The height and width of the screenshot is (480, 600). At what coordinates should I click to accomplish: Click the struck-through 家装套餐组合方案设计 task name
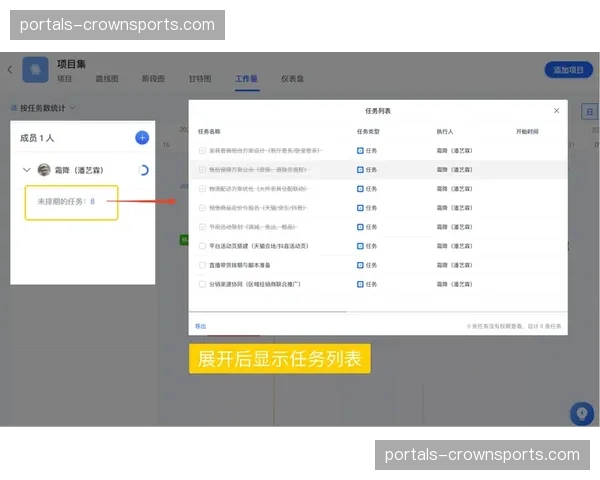pos(266,150)
